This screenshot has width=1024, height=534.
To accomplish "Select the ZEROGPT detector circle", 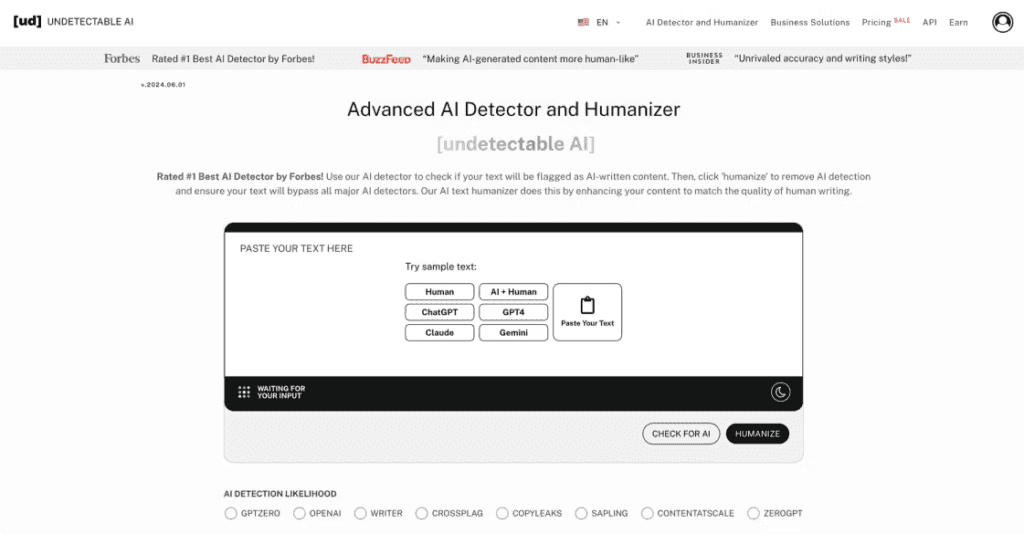I will tap(754, 513).
